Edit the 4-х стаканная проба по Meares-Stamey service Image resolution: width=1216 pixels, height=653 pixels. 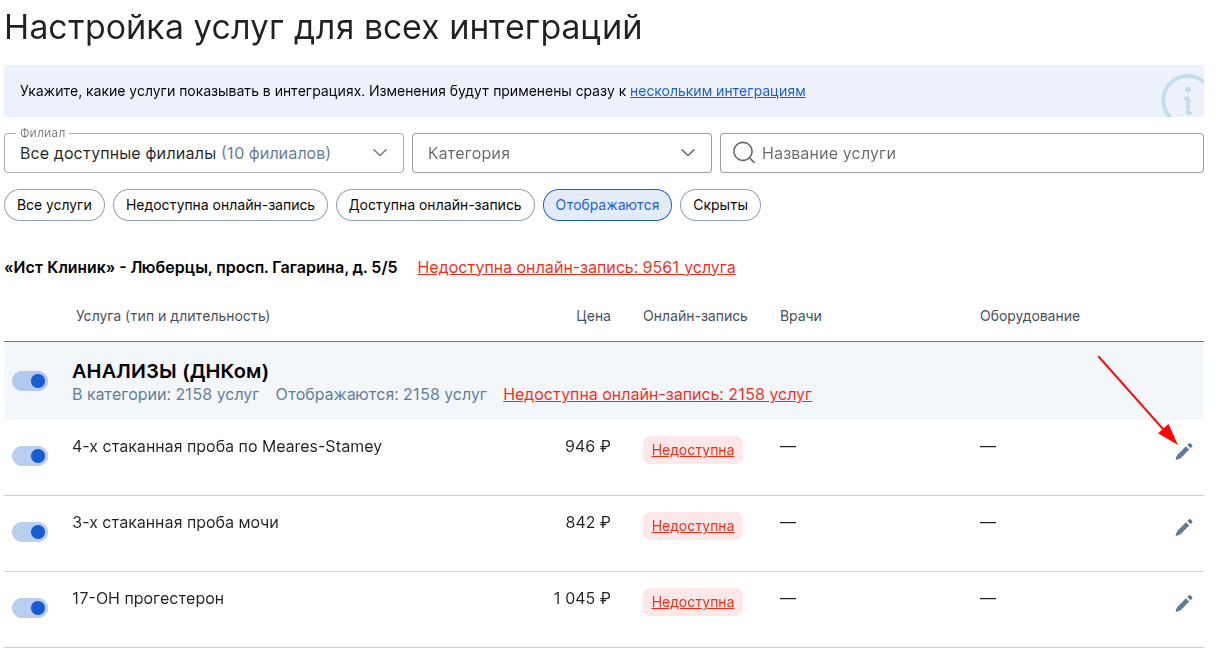[x=1183, y=451]
